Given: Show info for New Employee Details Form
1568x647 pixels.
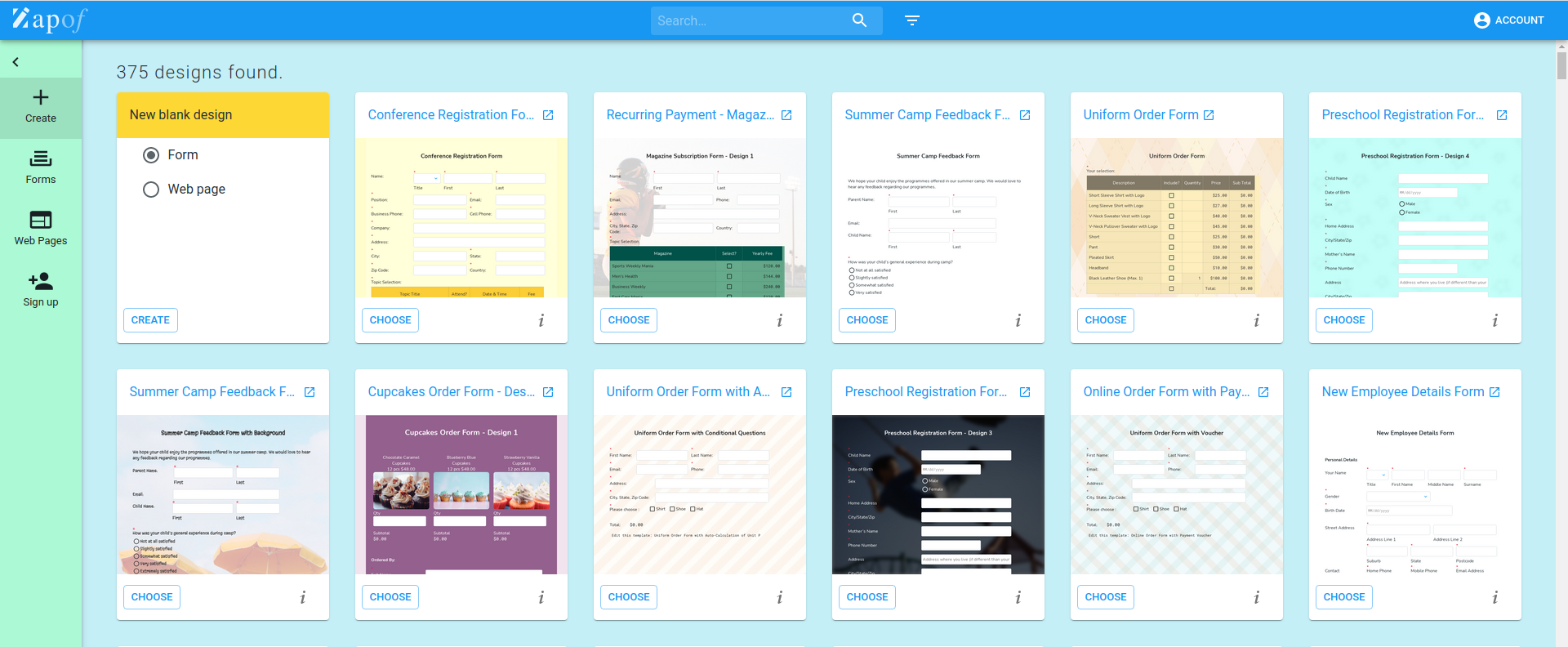Looking at the screenshot, I should [1495, 597].
